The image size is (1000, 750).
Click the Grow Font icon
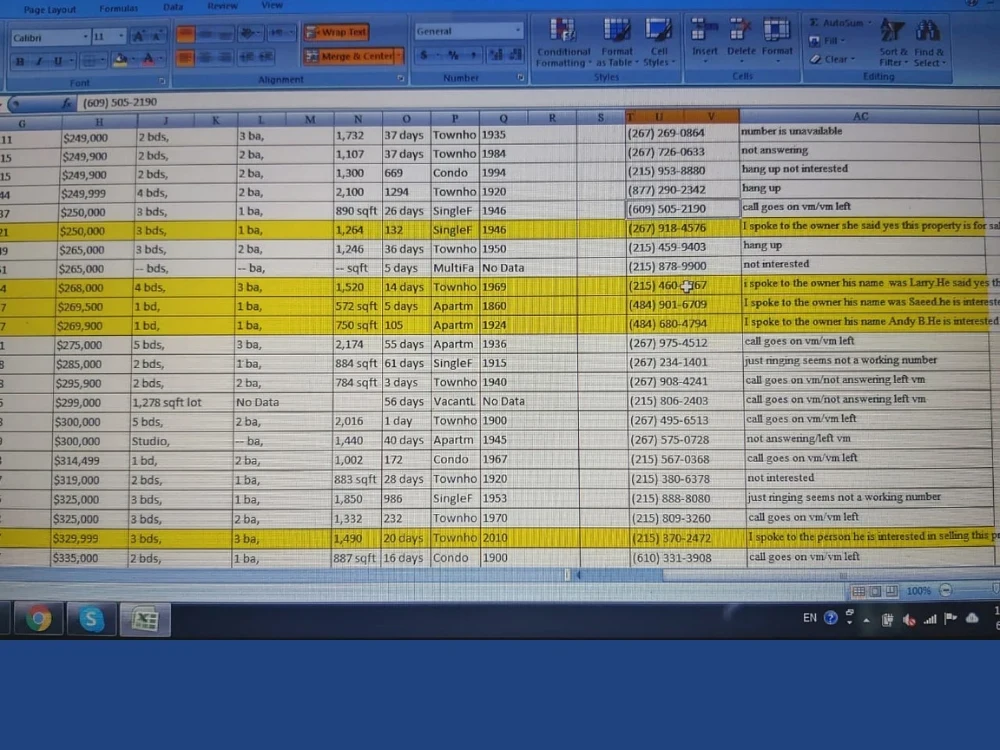coord(138,37)
